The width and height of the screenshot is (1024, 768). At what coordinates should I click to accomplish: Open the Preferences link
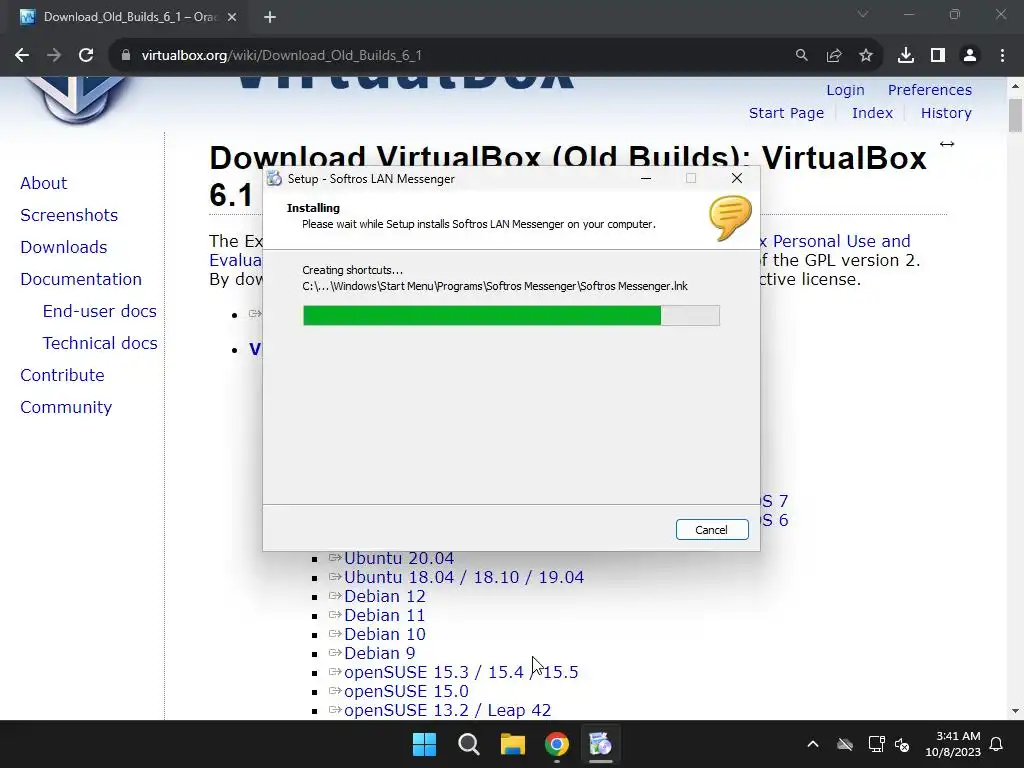point(929,90)
